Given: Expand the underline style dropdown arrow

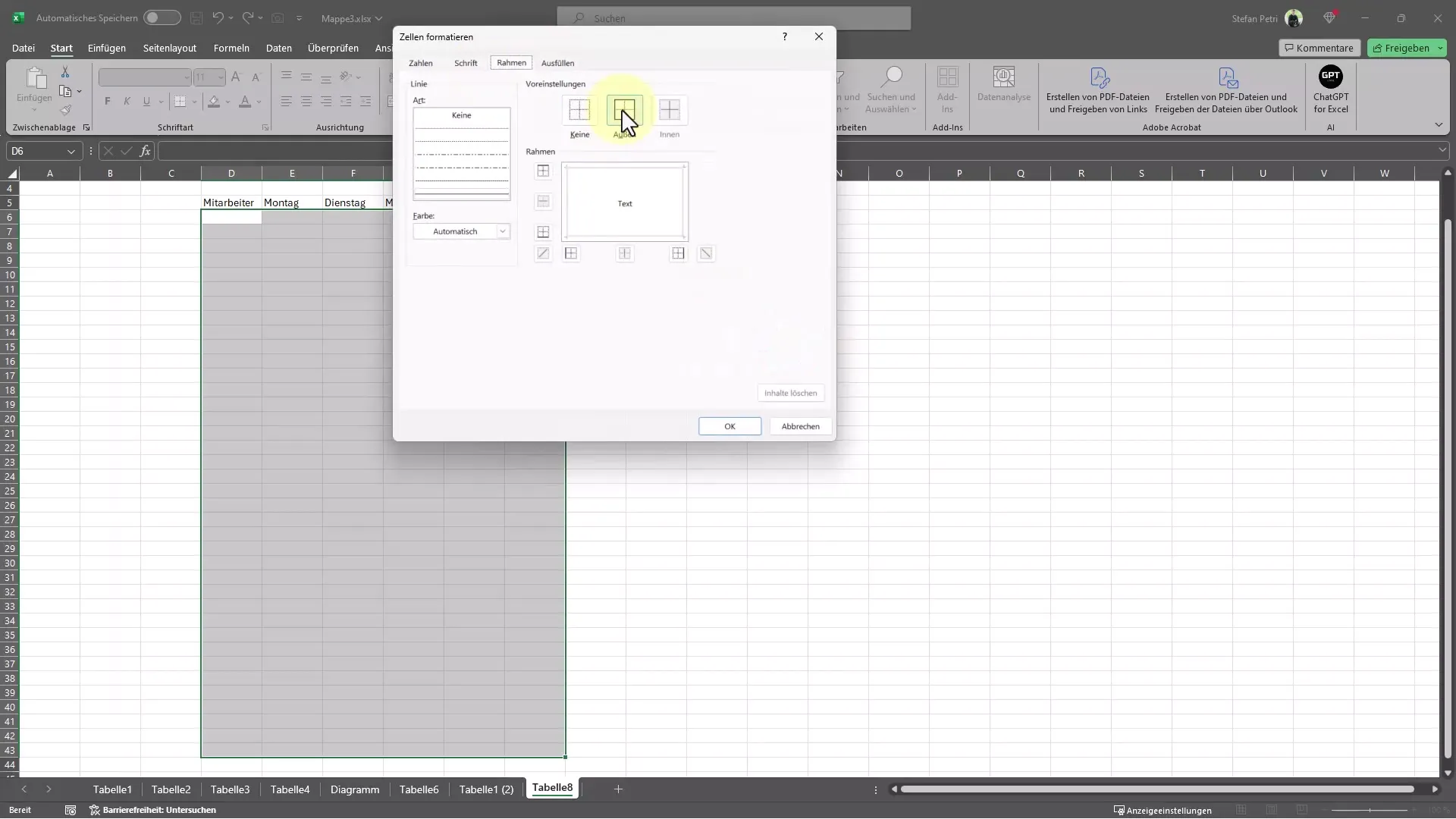Looking at the screenshot, I should (161, 102).
